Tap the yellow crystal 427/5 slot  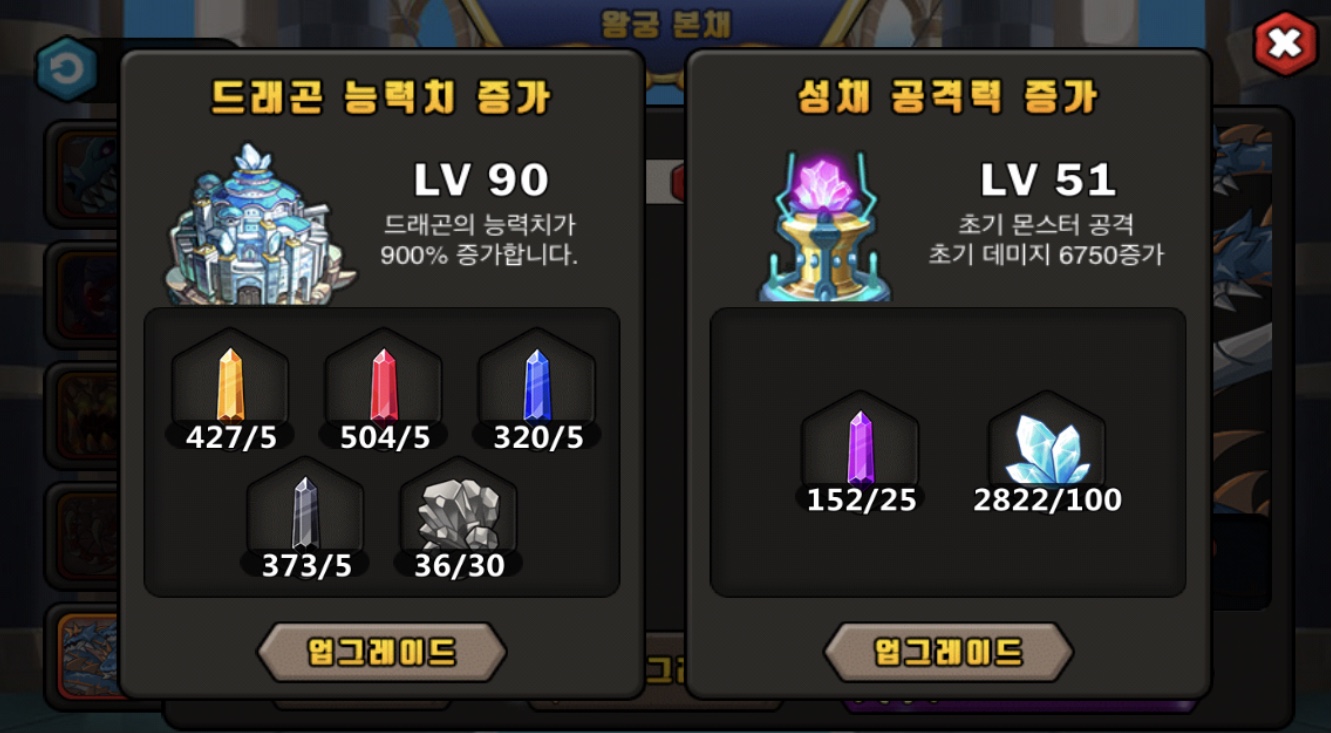coord(231,390)
